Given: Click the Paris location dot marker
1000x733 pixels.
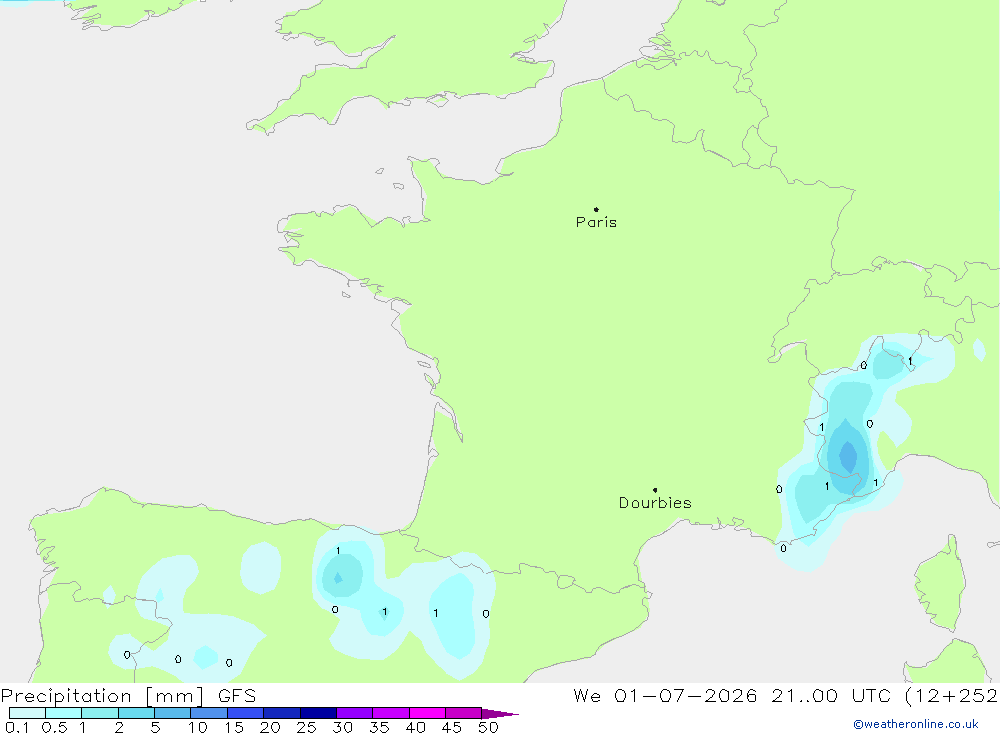Looking at the screenshot, I should 596,209.
